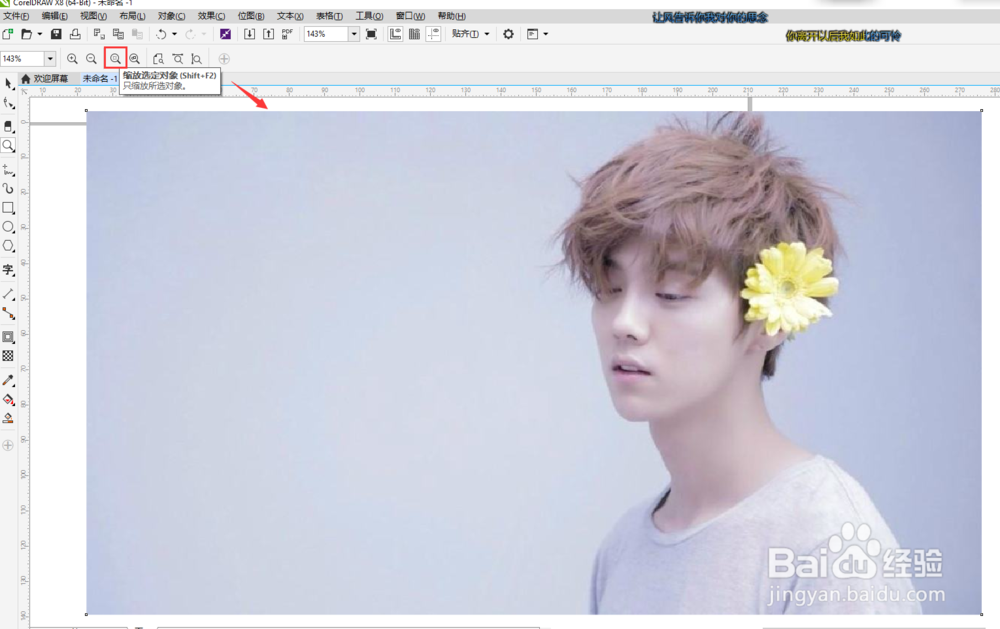Select the Rectangle tool
The height and width of the screenshot is (629, 1000).
(8, 208)
